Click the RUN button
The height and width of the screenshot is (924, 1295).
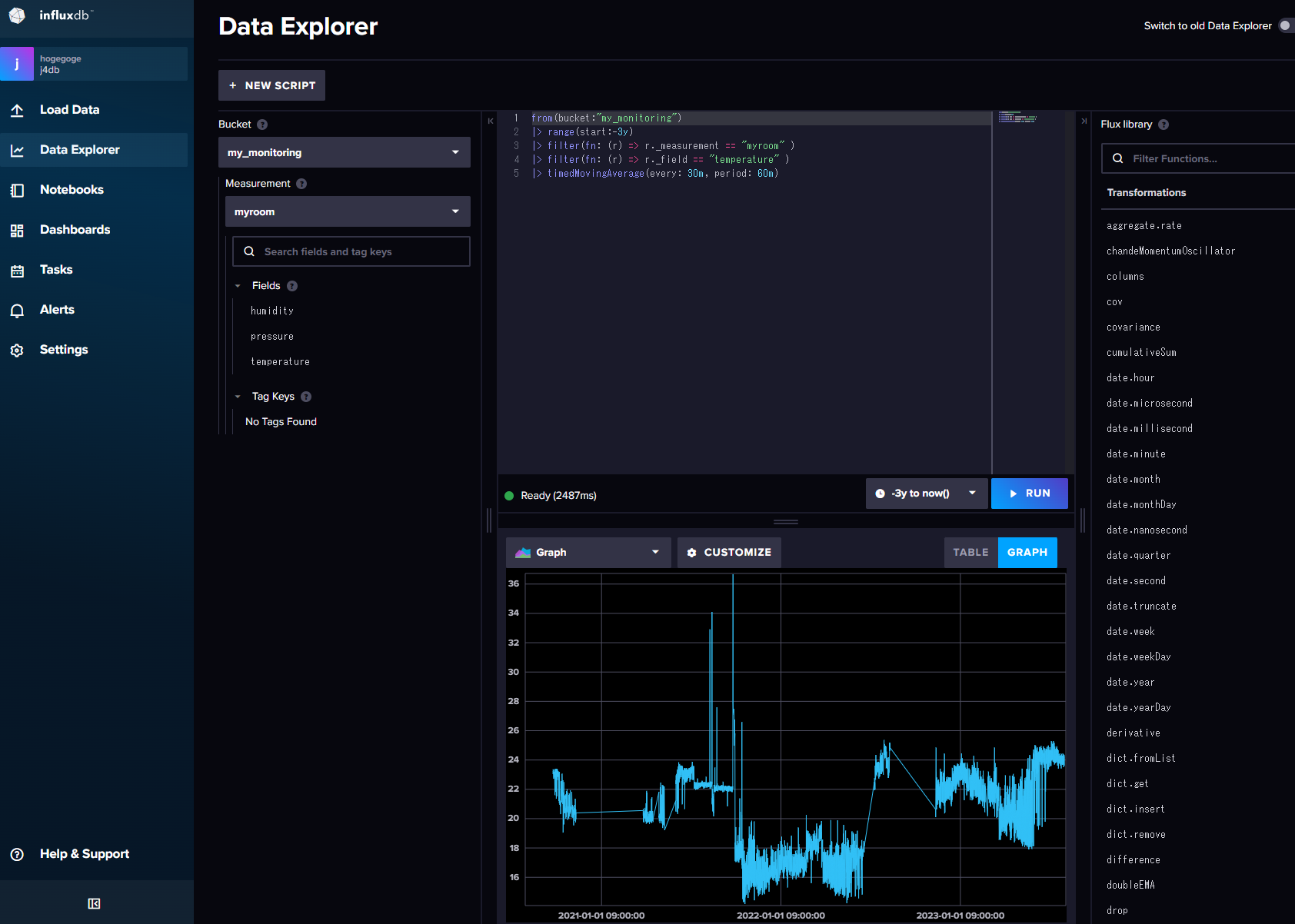click(x=1029, y=494)
